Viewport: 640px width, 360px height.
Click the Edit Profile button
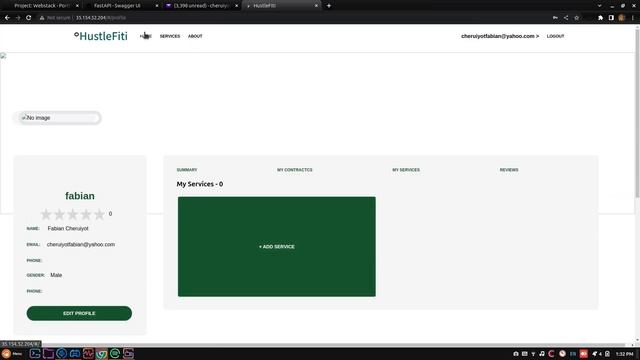tap(79, 313)
